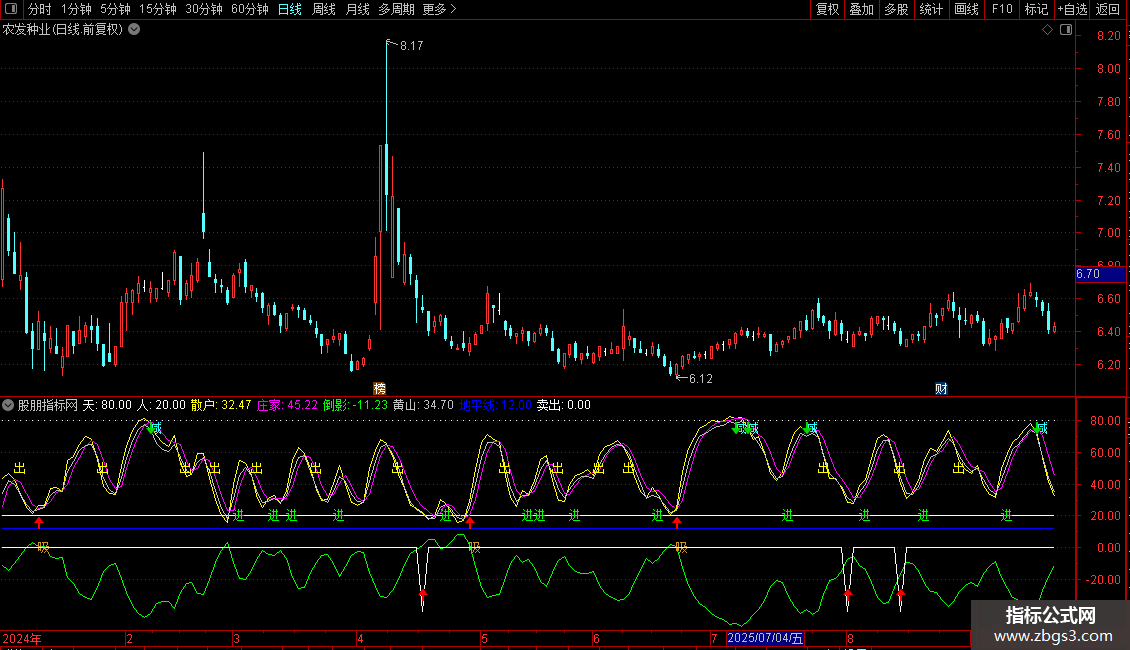Click the 庄家: 45.22 indicator value
Screen dimensions: 1130x650
pos(287,405)
